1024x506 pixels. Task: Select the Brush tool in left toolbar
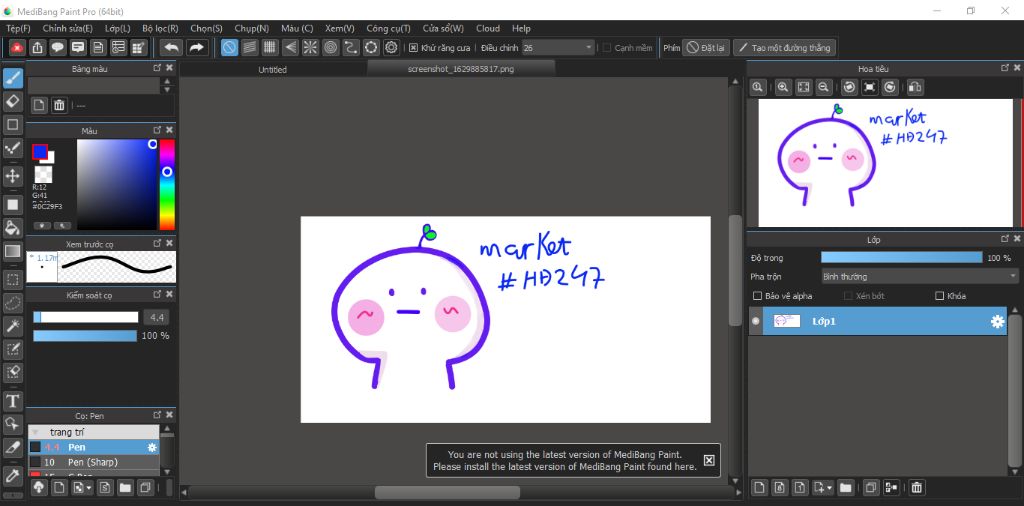point(13,79)
